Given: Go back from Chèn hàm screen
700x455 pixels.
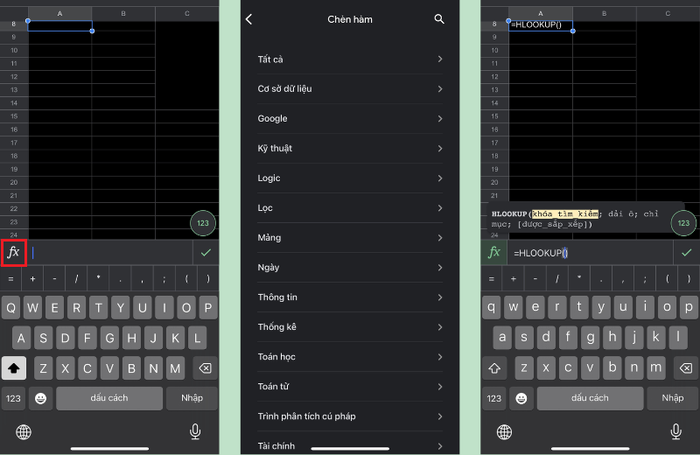Looking at the screenshot, I should click(249, 19).
